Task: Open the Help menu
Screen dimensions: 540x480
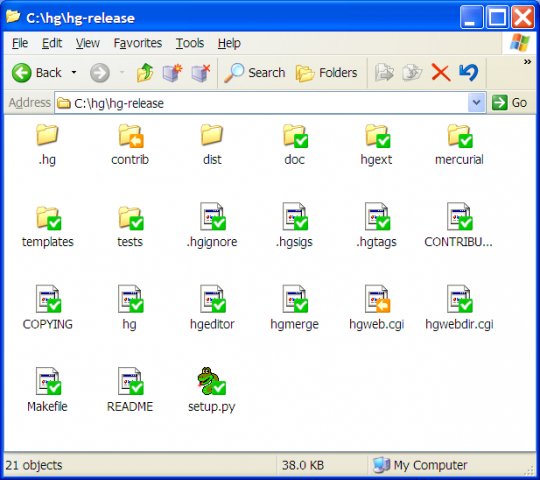Action: (229, 43)
